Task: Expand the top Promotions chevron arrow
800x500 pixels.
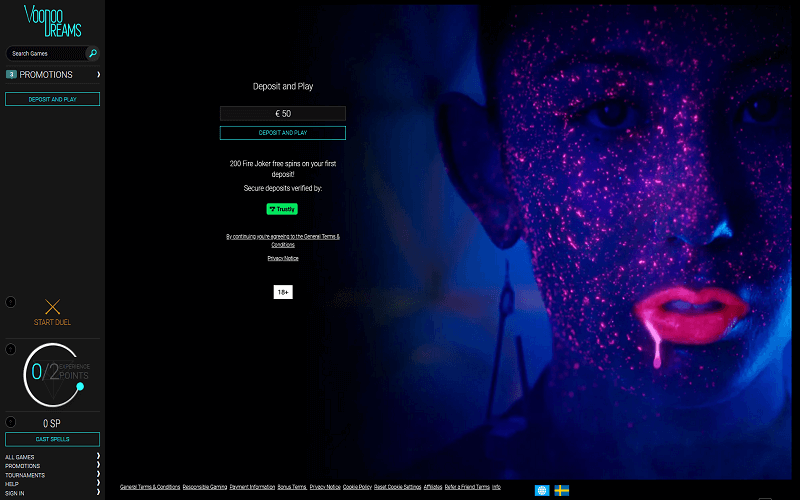Action: click(x=98, y=75)
